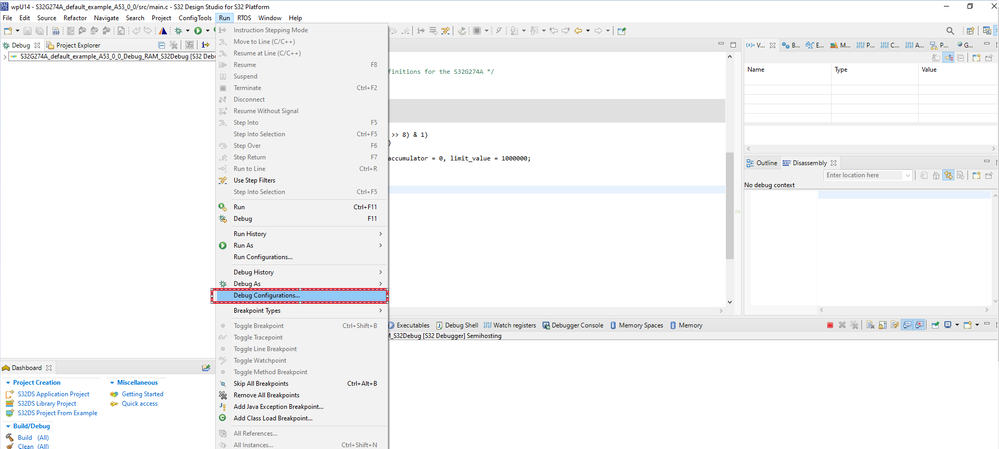Screen dimensions: 999x449
Task: Open Breakpoint Types submenu
Action: click(x=299, y=311)
